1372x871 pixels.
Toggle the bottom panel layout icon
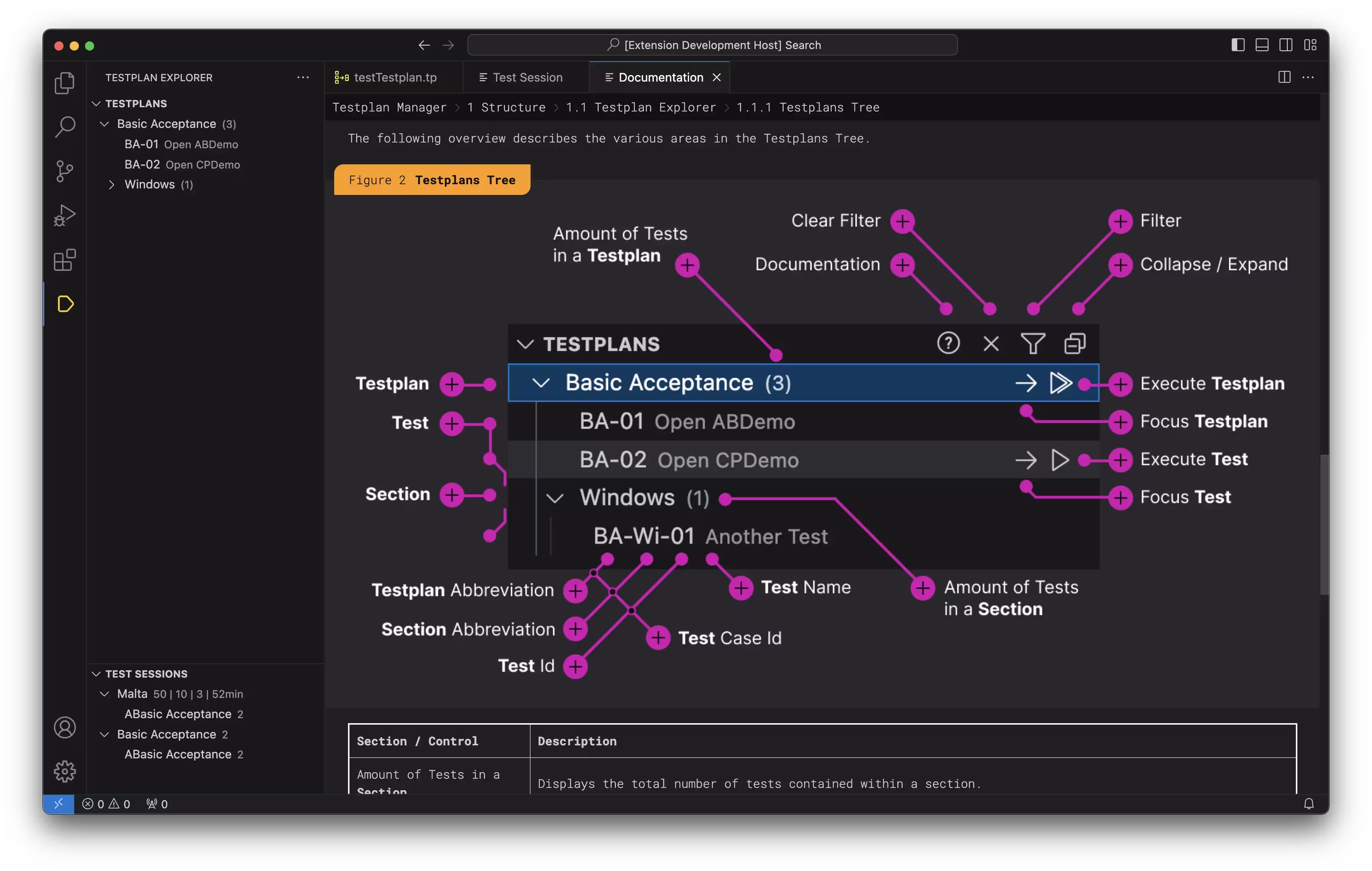(1261, 45)
